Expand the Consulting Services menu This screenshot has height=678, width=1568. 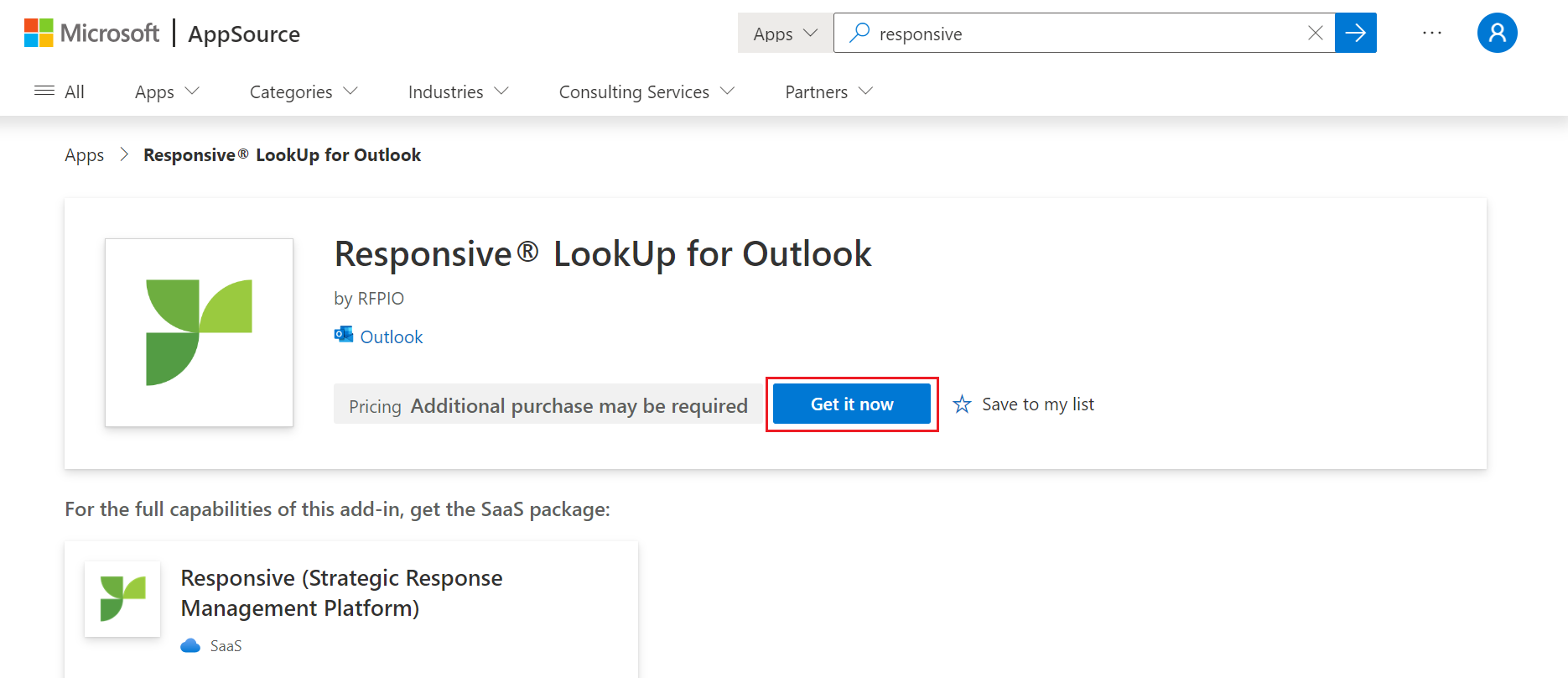point(646,91)
